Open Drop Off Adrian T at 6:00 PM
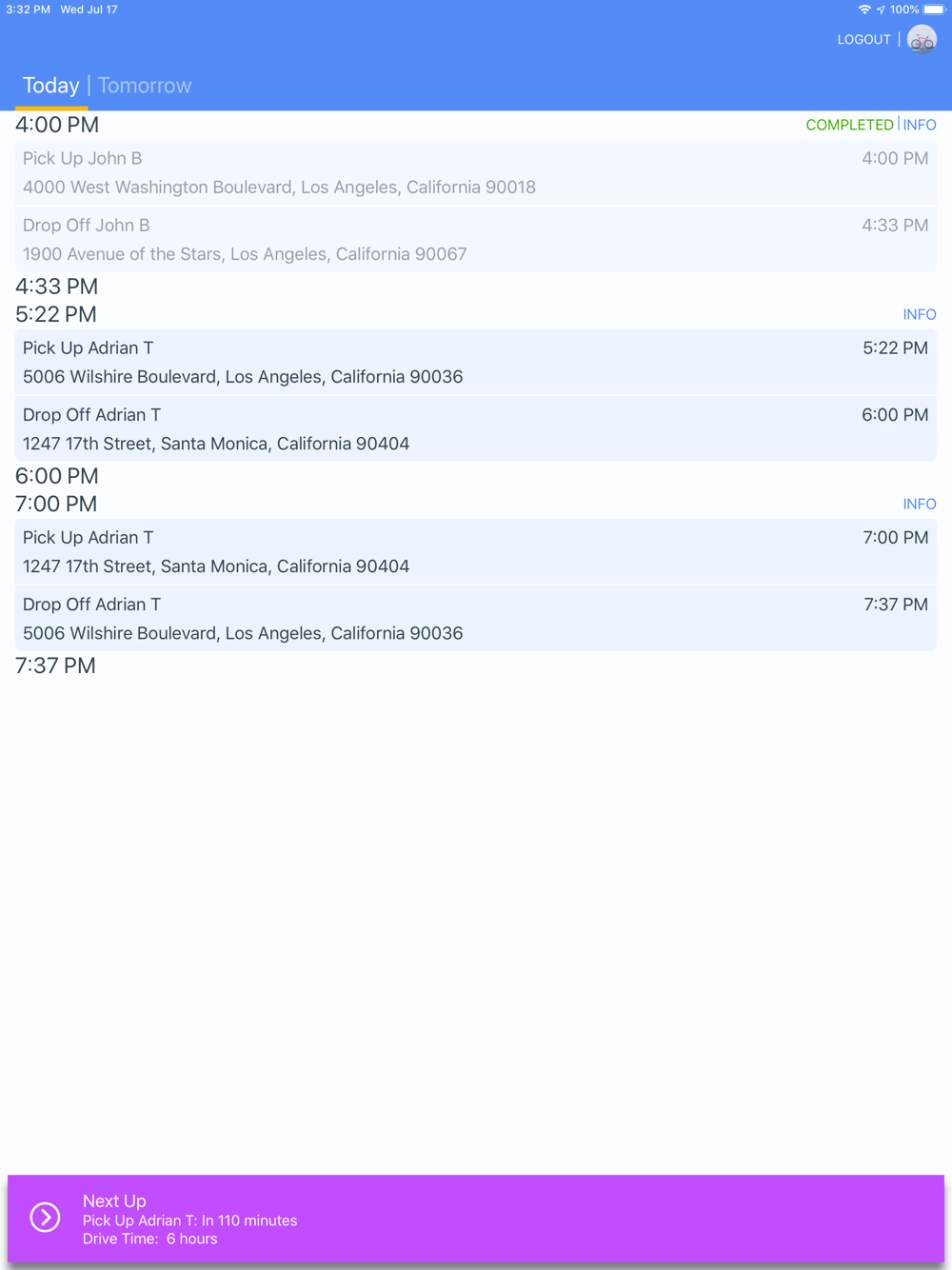This screenshot has height=1270, width=952. click(x=475, y=428)
